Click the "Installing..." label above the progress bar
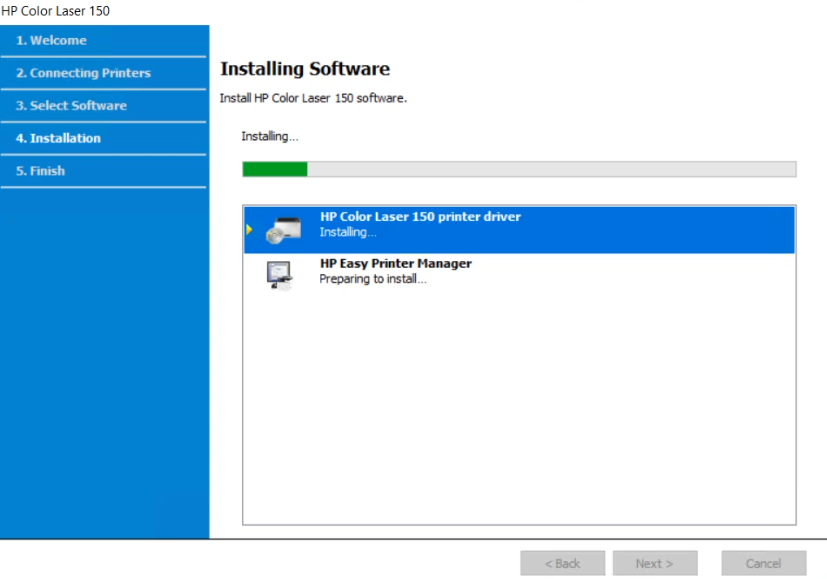827x579 pixels. coord(270,137)
